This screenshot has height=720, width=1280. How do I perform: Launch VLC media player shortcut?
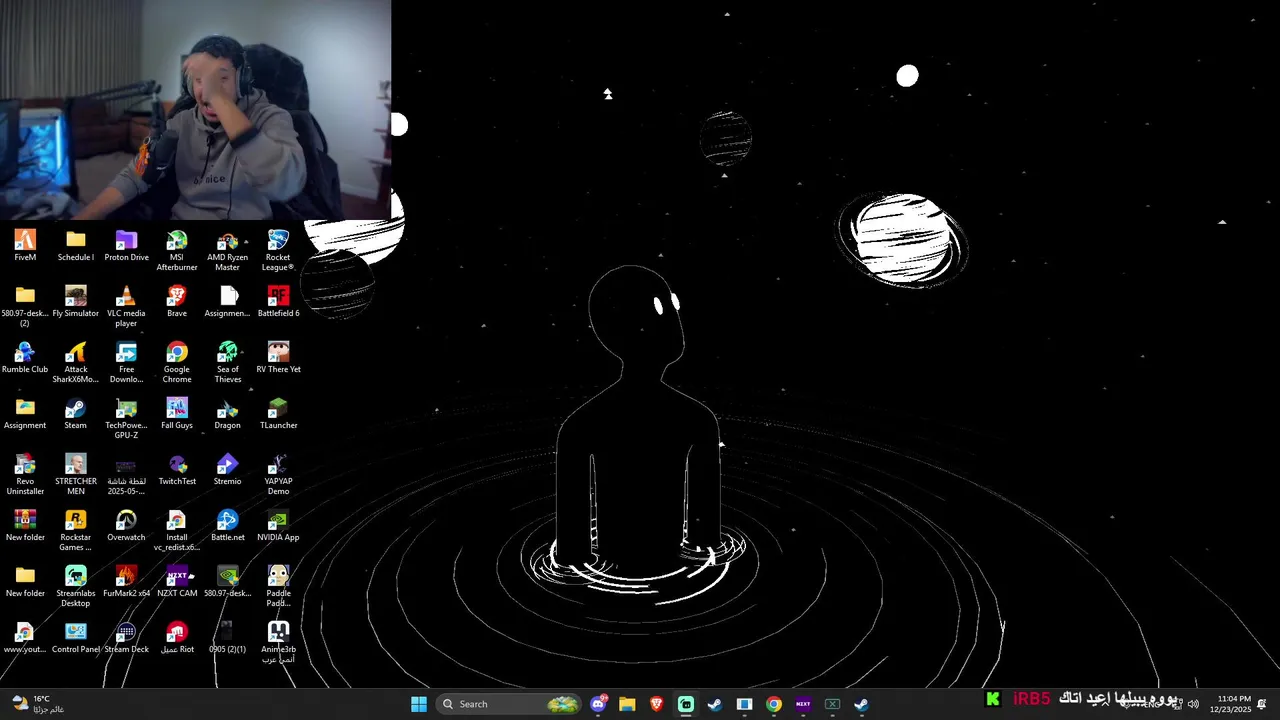(126, 307)
